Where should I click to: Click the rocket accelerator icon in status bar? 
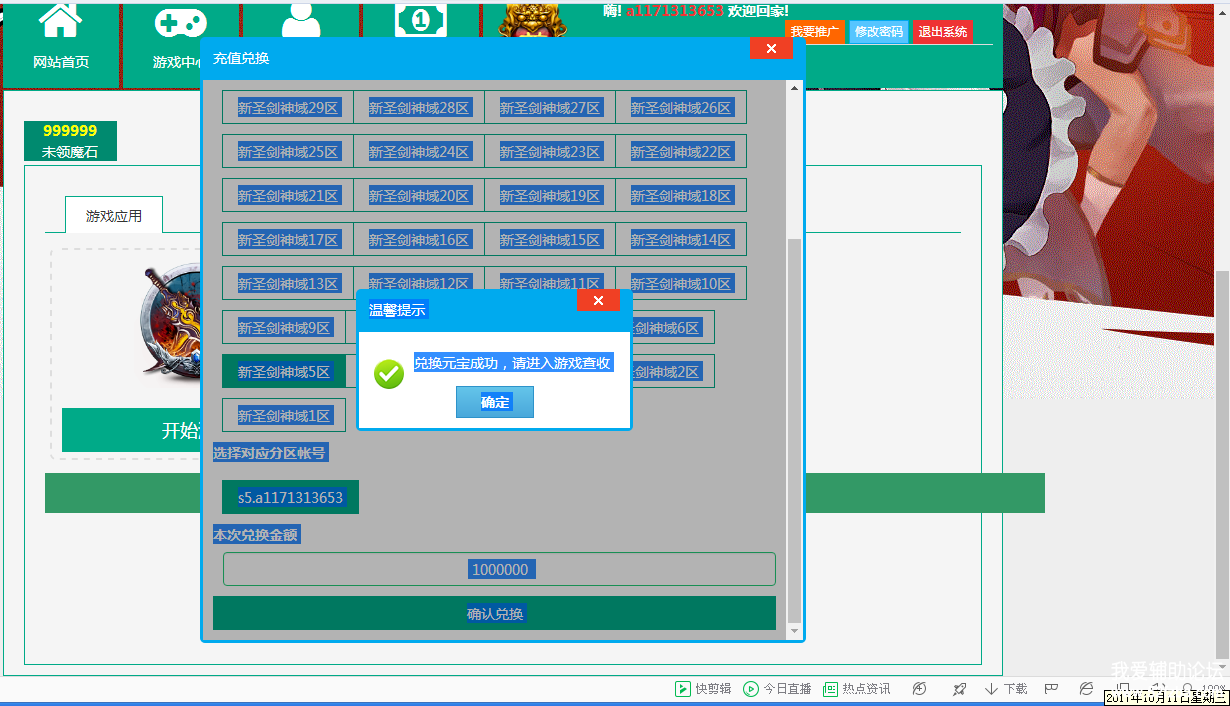click(960, 689)
